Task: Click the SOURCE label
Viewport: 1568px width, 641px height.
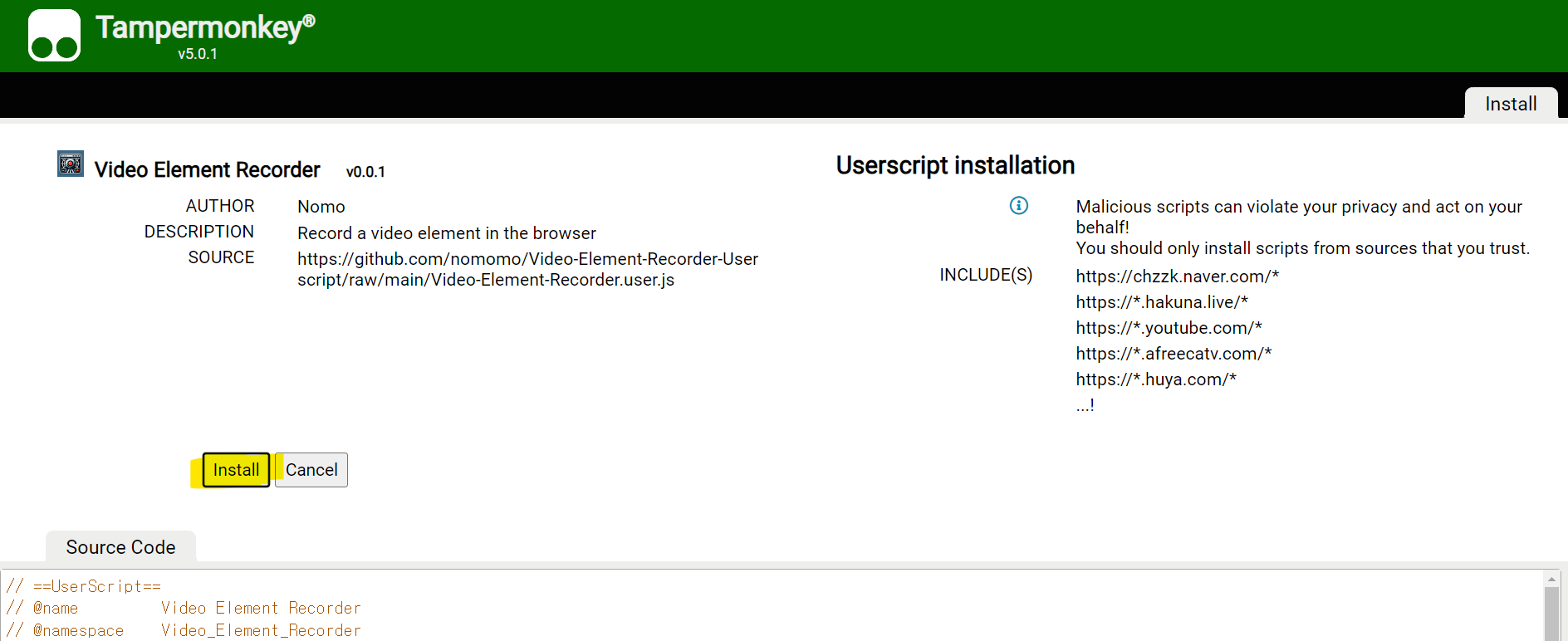Action: tap(221, 257)
